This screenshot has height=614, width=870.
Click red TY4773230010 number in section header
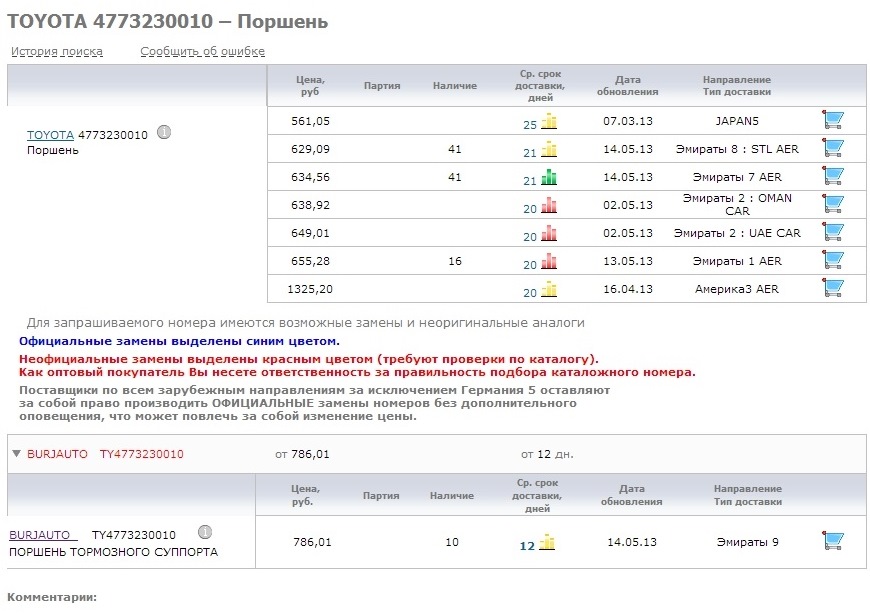click(141, 454)
